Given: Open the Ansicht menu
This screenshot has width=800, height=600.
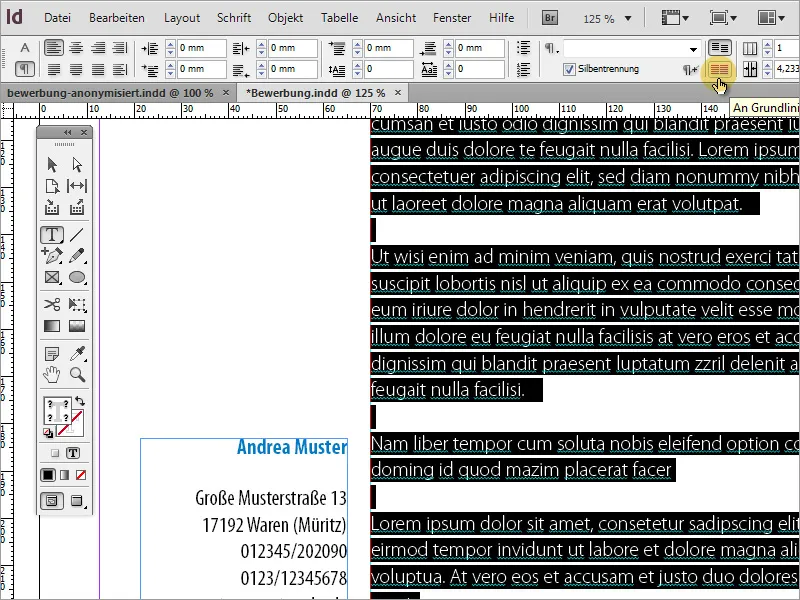Looking at the screenshot, I should coord(396,18).
